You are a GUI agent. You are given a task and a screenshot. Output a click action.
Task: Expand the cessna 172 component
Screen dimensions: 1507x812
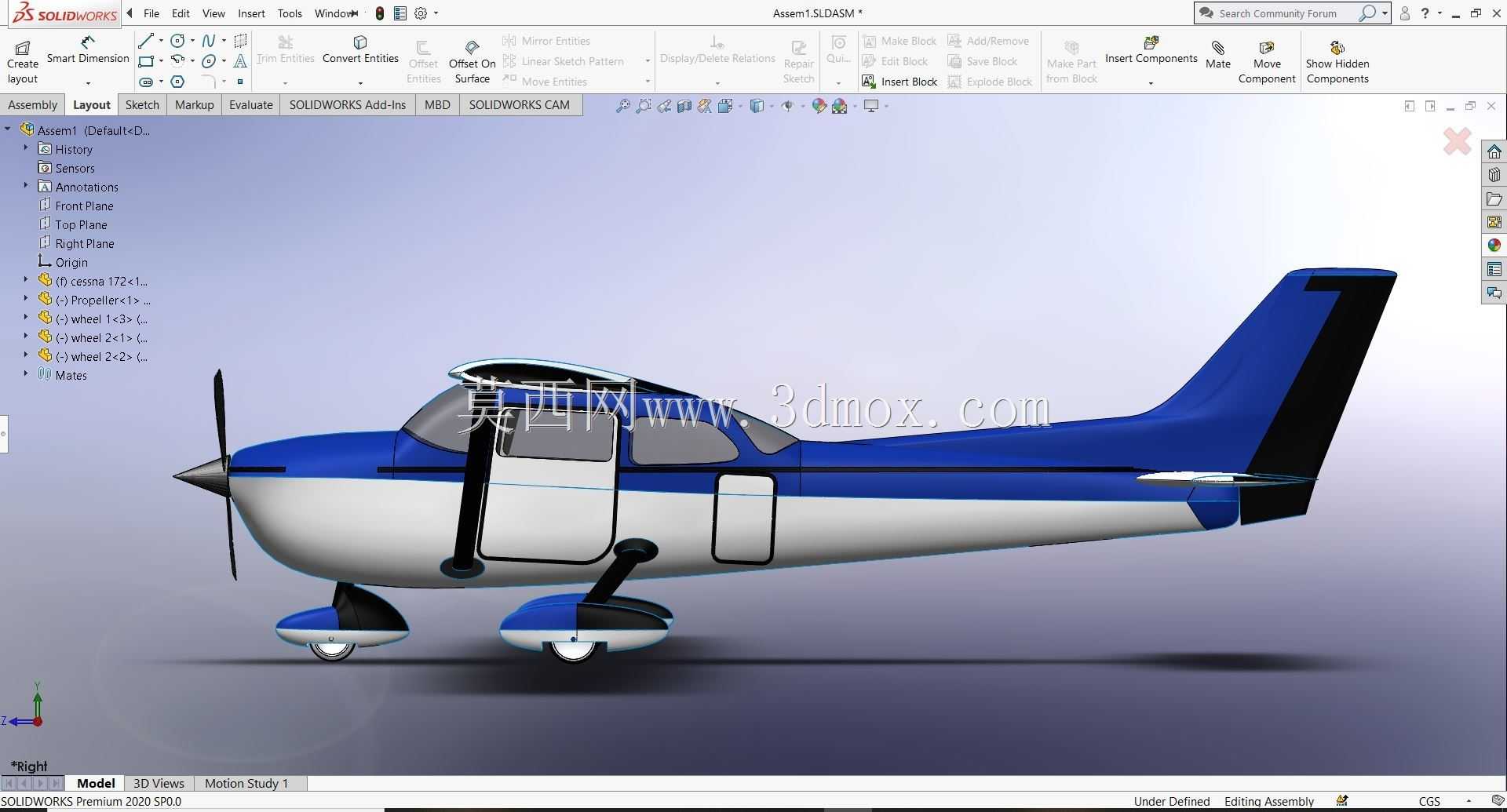(26, 279)
